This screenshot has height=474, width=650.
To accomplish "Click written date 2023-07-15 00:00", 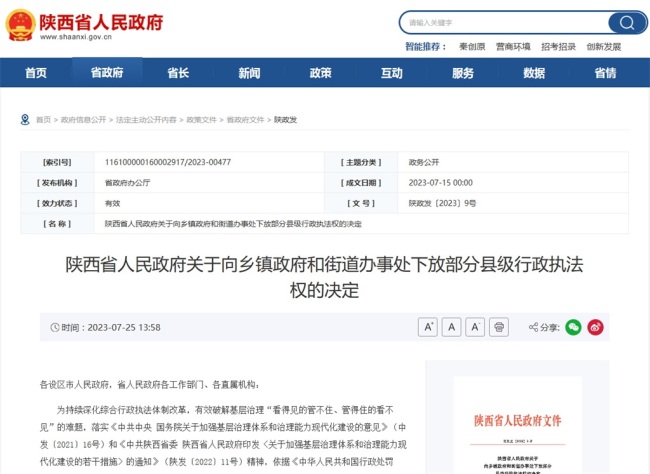I will tap(441, 183).
